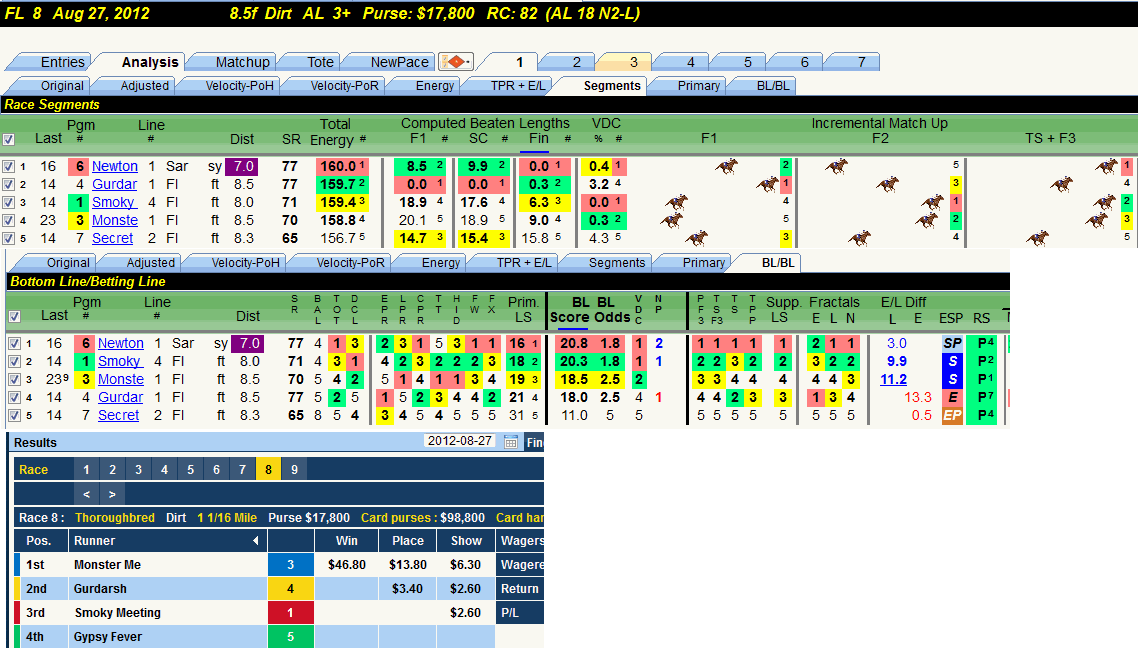Click Secret's horse icon in the F2 match-up column
Image resolution: width=1138 pixels, height=671 pixels.
[x=859, y=237]
